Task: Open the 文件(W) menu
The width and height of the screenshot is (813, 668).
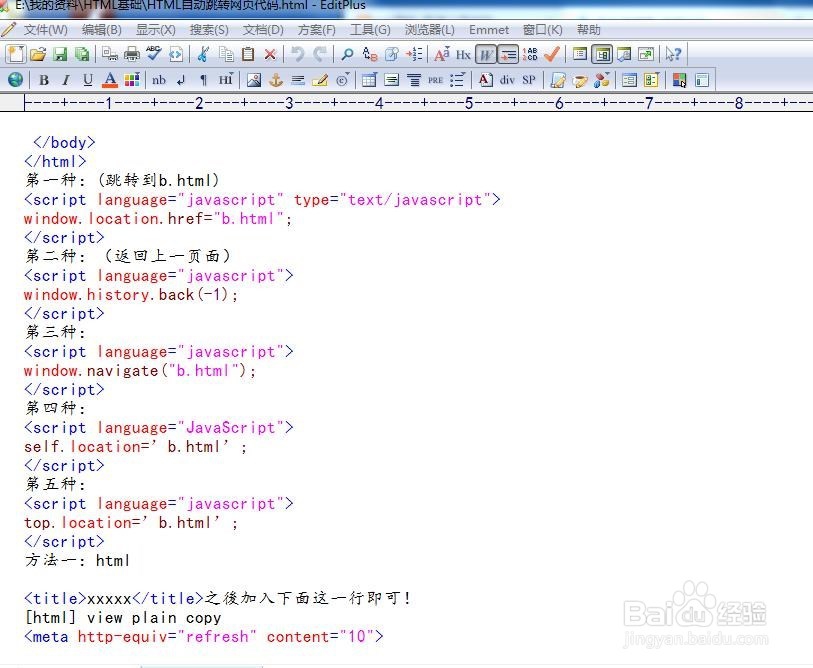Action: pyautogui.click(x=46, y=30)
